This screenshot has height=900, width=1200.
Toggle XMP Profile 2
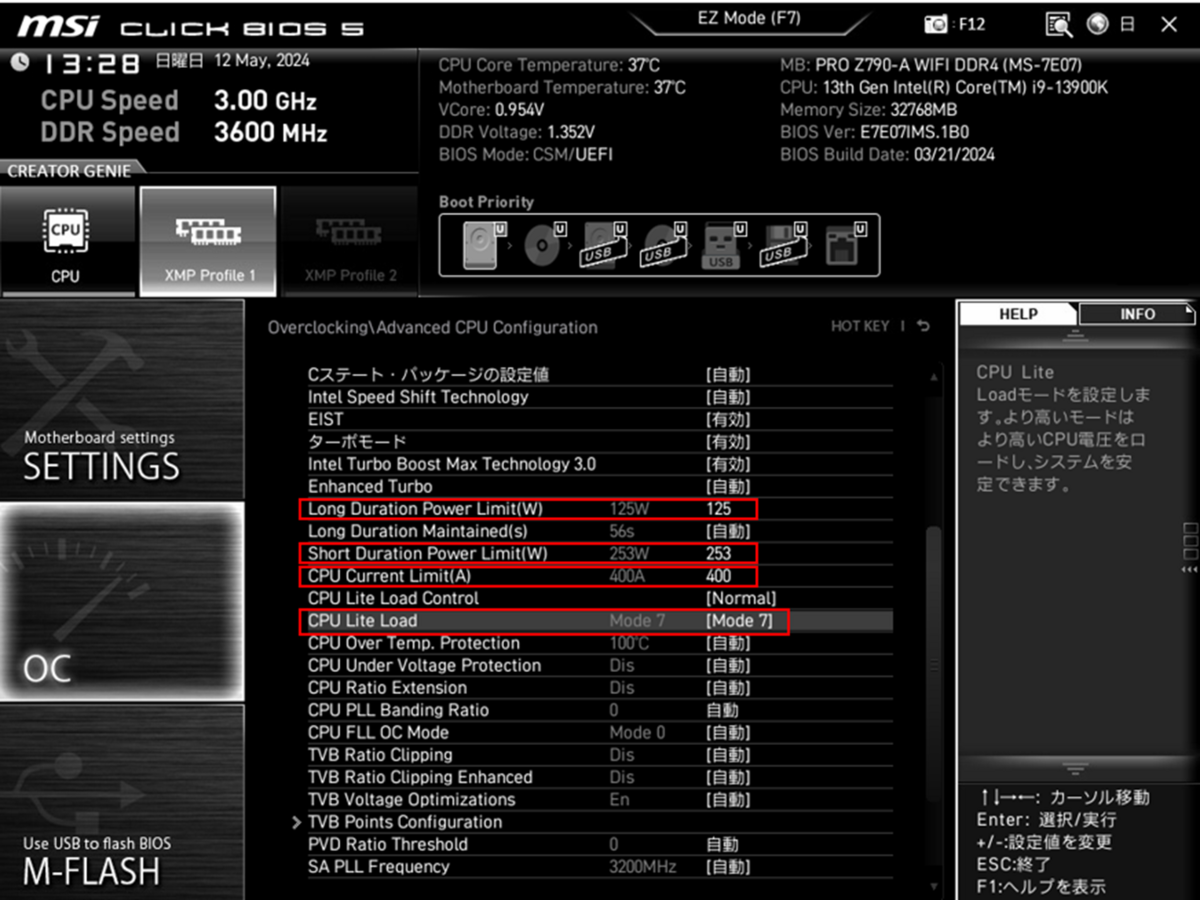tap(349, 241)
